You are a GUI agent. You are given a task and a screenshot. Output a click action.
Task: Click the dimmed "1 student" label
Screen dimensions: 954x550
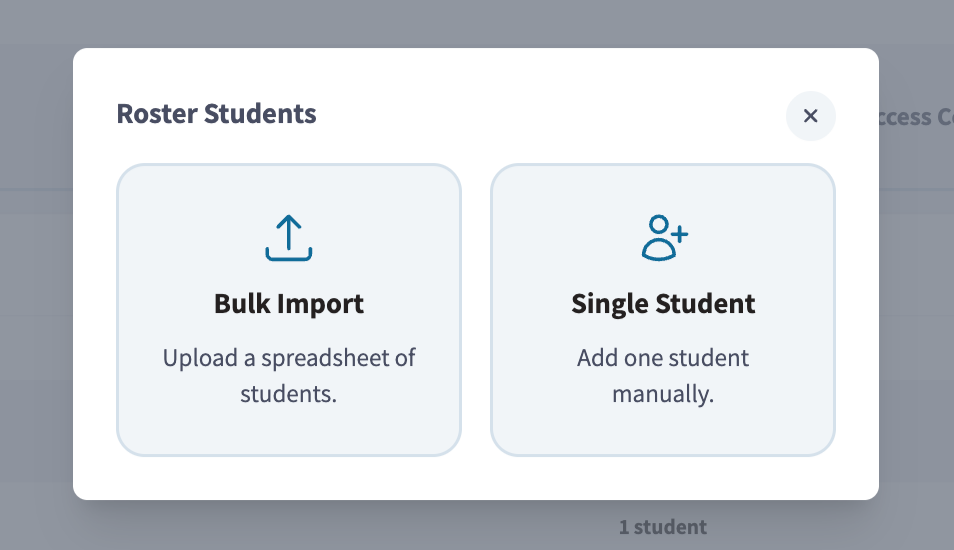663,527
